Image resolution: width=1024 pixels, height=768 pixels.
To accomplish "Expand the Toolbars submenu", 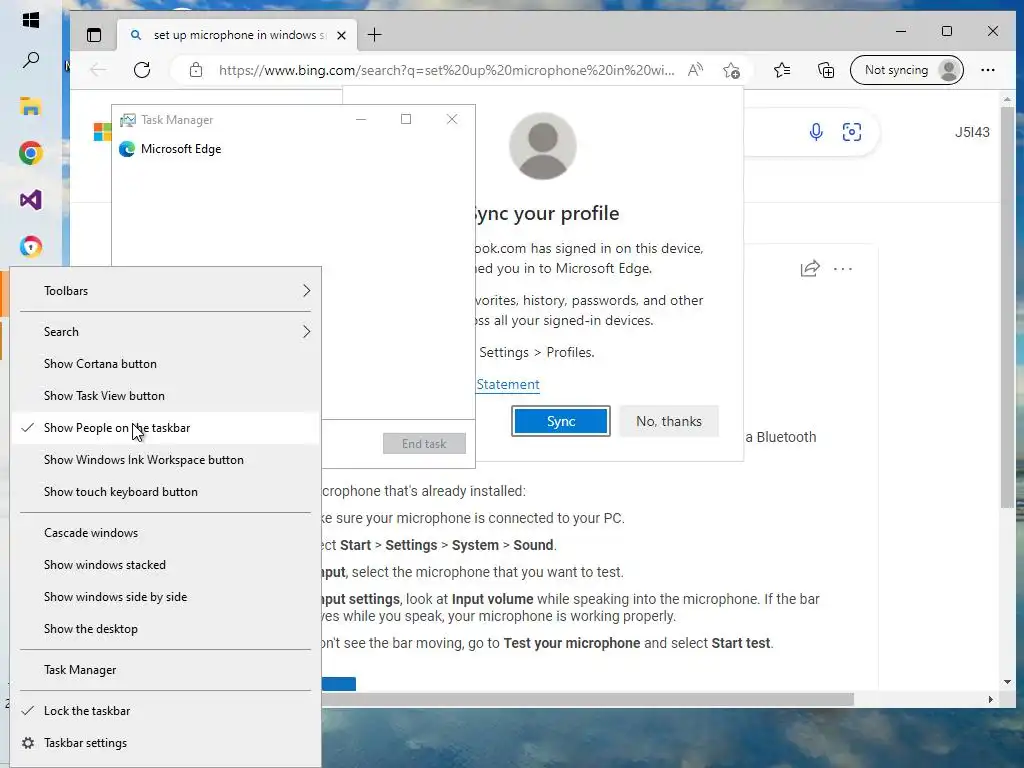I will click(166, 291).
